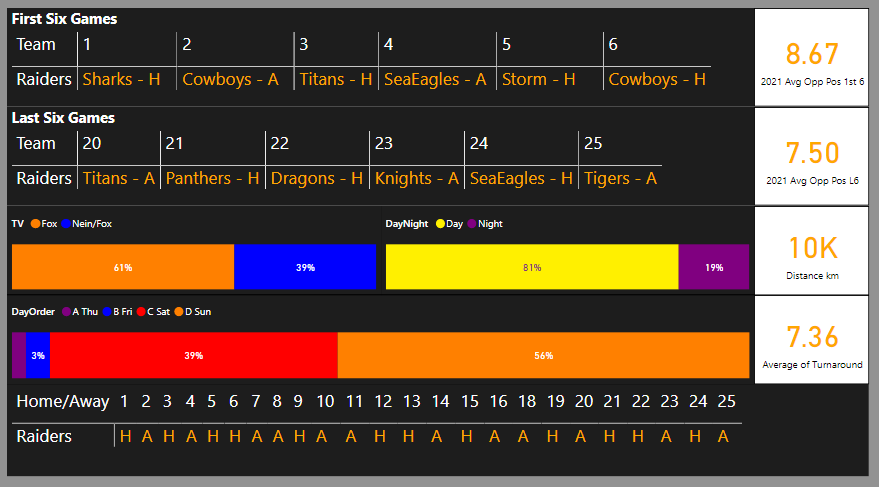This screenshot has height=487, width=879.
Task: Click the TV legend title
Action: click(17, 224)
